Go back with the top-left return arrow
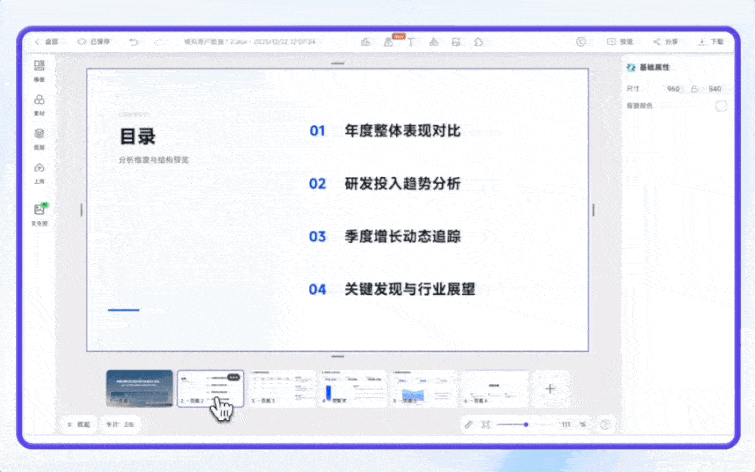Image resolution: width=755 pixels, height=472 pixels. 46,42
